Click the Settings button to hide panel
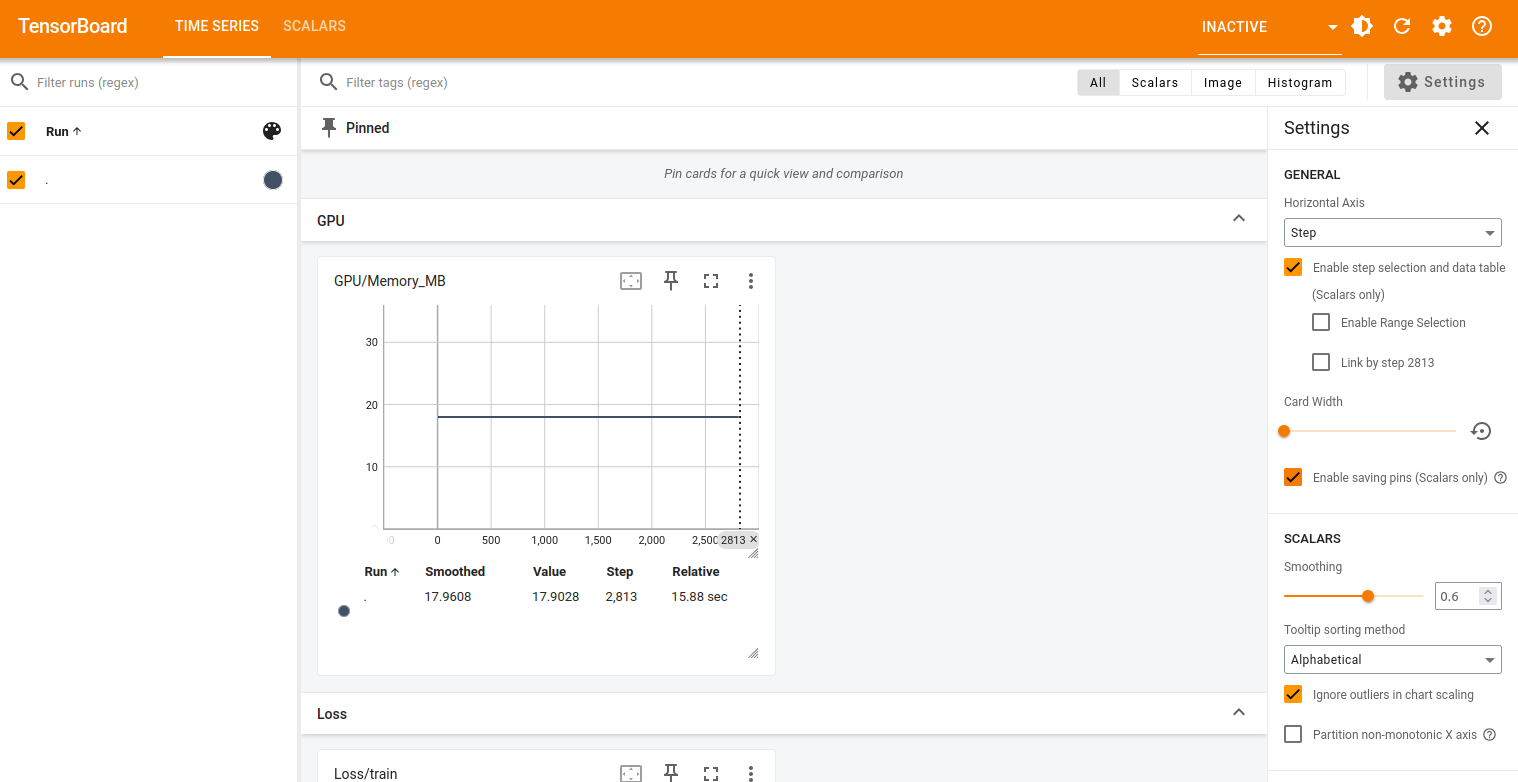The image size is (1518, 782). (1442, 82)
